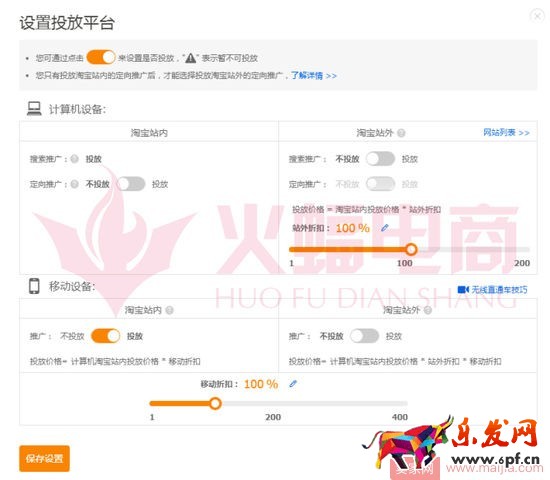Click the 400 label under 移动折扣 slider
This screenshot has width=550, height=480.
pyautogui.click(x=400, y=417)
